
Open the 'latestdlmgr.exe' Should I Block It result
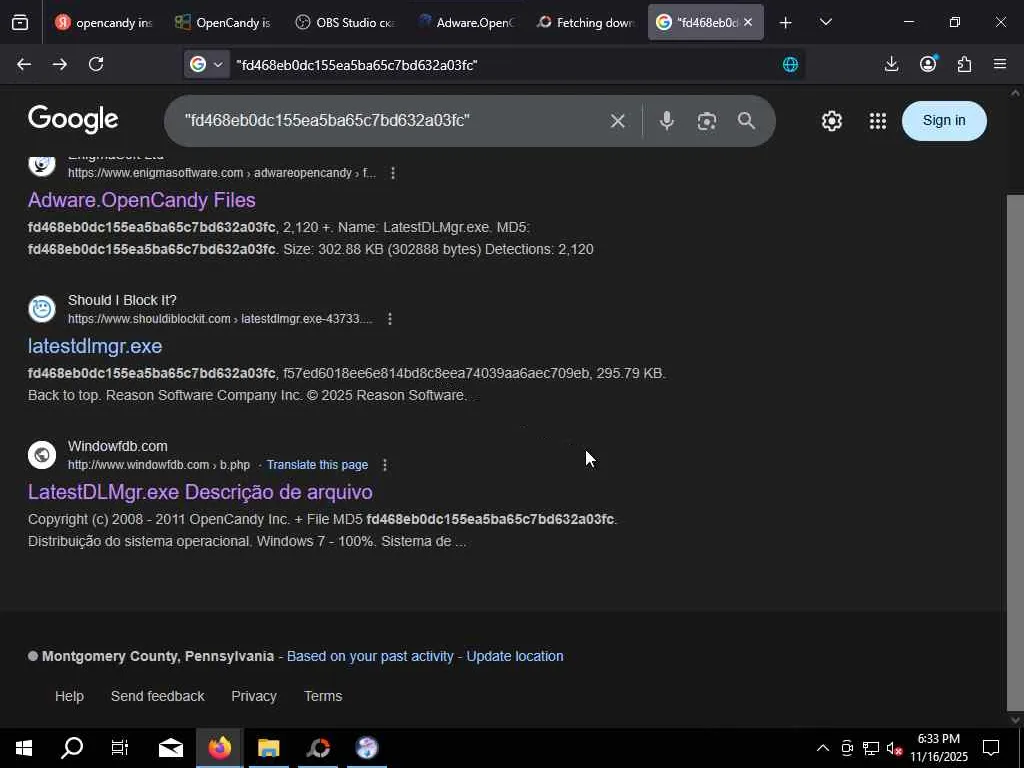pos(95,346)
